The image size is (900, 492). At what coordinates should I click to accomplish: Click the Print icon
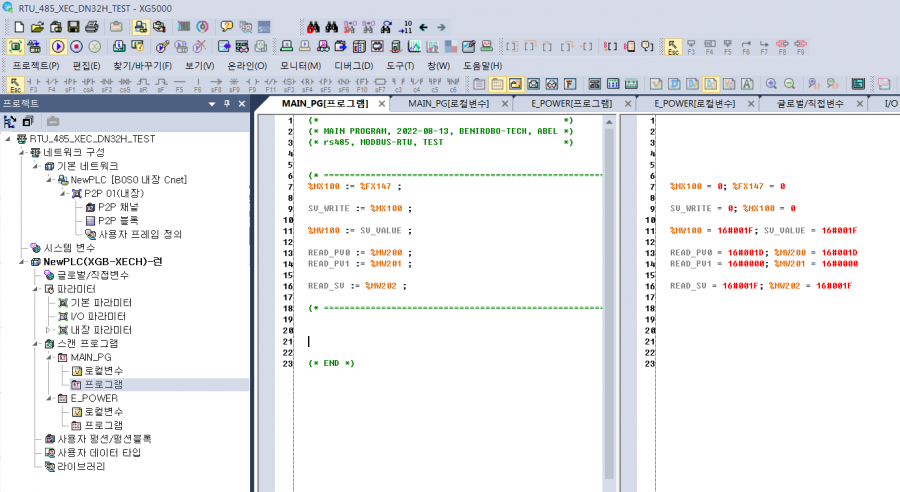pyautogui.click(x=91, y=26)
